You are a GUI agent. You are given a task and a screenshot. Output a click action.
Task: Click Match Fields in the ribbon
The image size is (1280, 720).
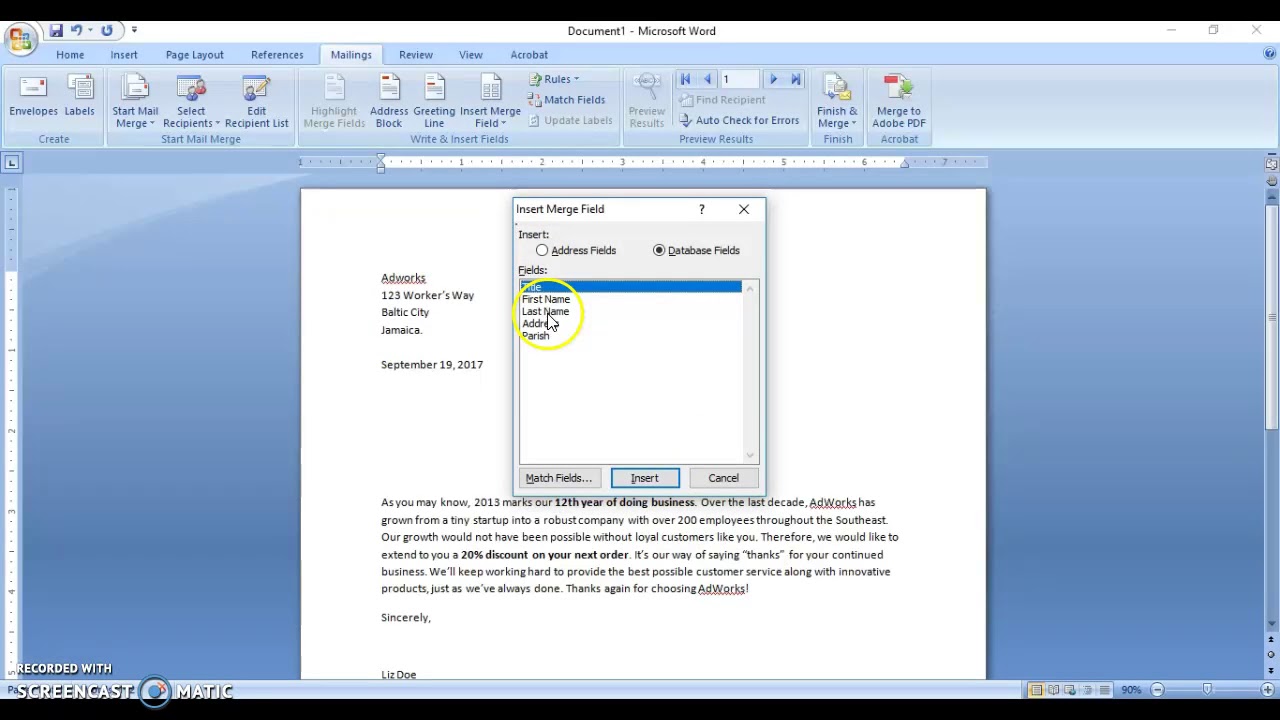566,100
